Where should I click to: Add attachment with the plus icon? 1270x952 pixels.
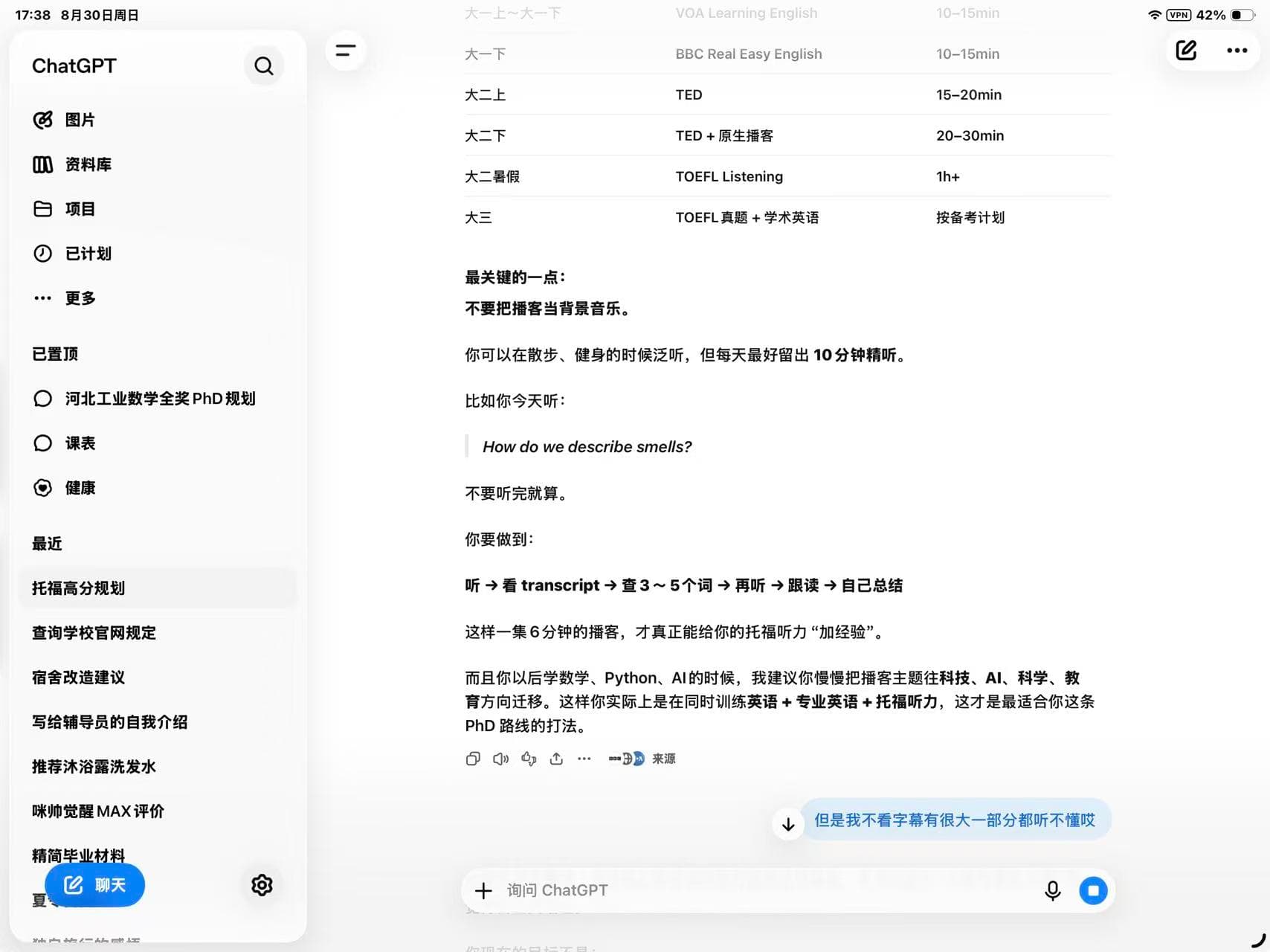483,890
